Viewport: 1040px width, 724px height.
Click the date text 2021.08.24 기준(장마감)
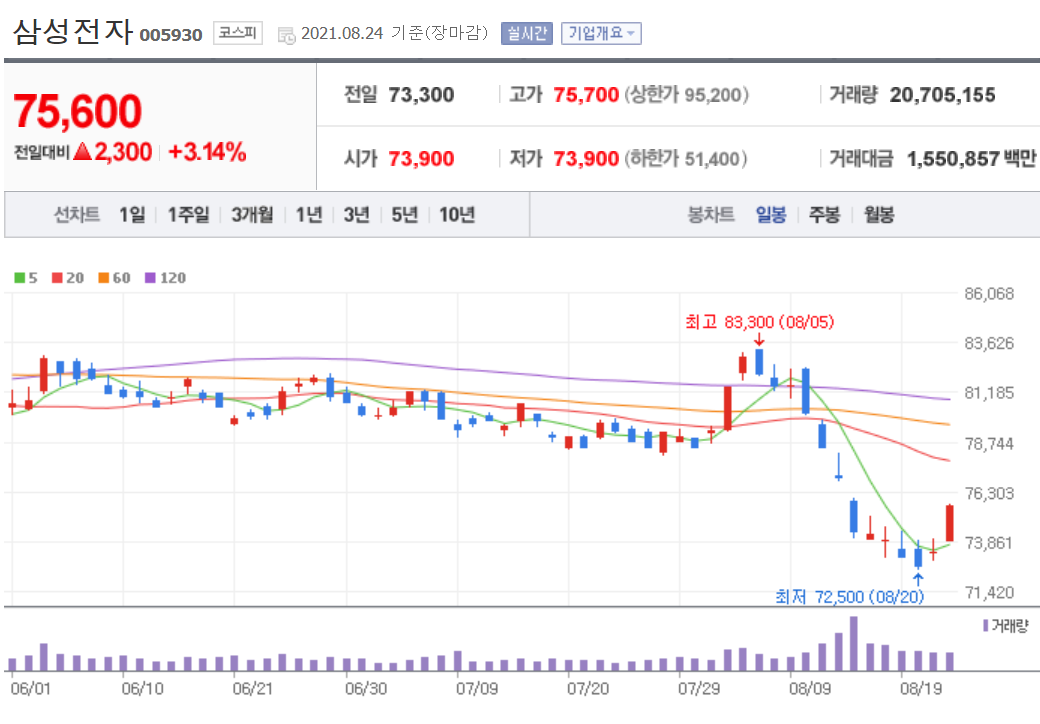(x=394, y=33)
